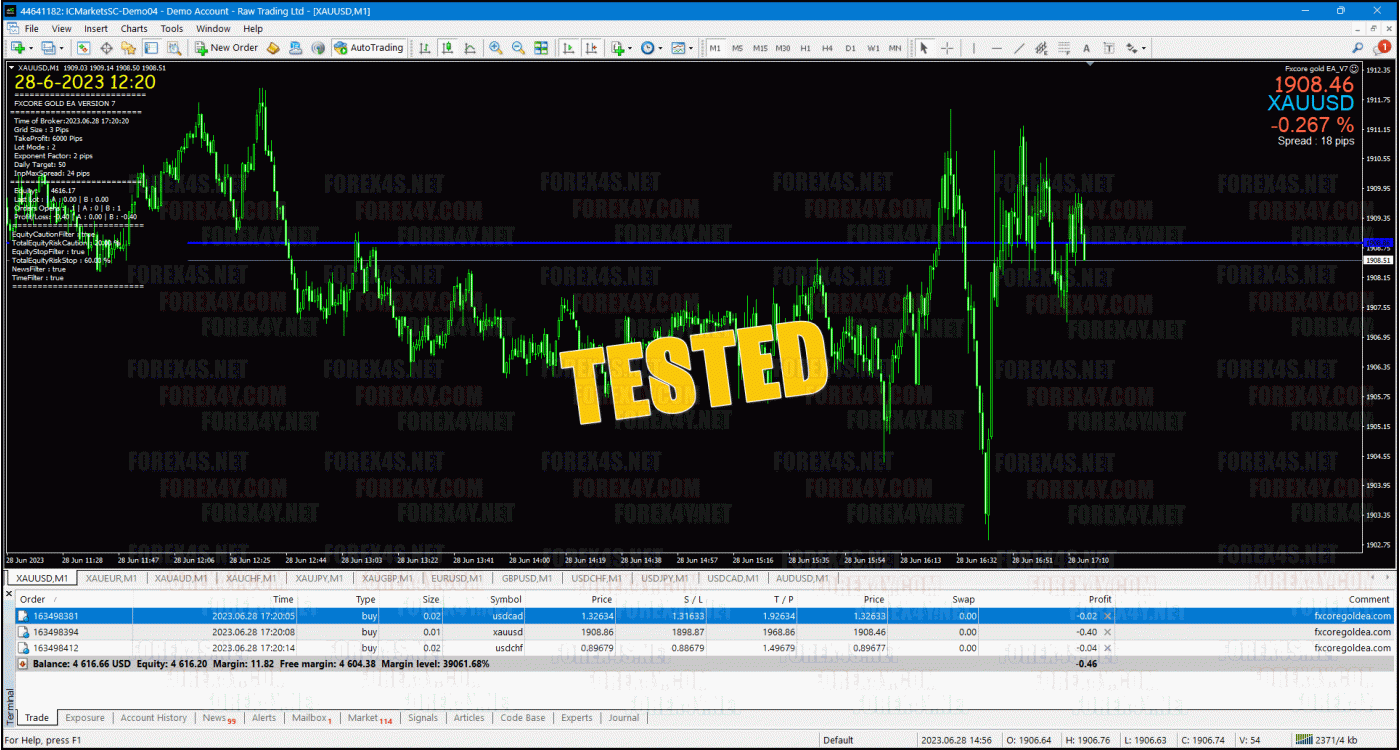The width and height of the screenshot is (1400, 750).
Task: Expand the new chart dropdown arrow
Action: (x=32, y=48)
